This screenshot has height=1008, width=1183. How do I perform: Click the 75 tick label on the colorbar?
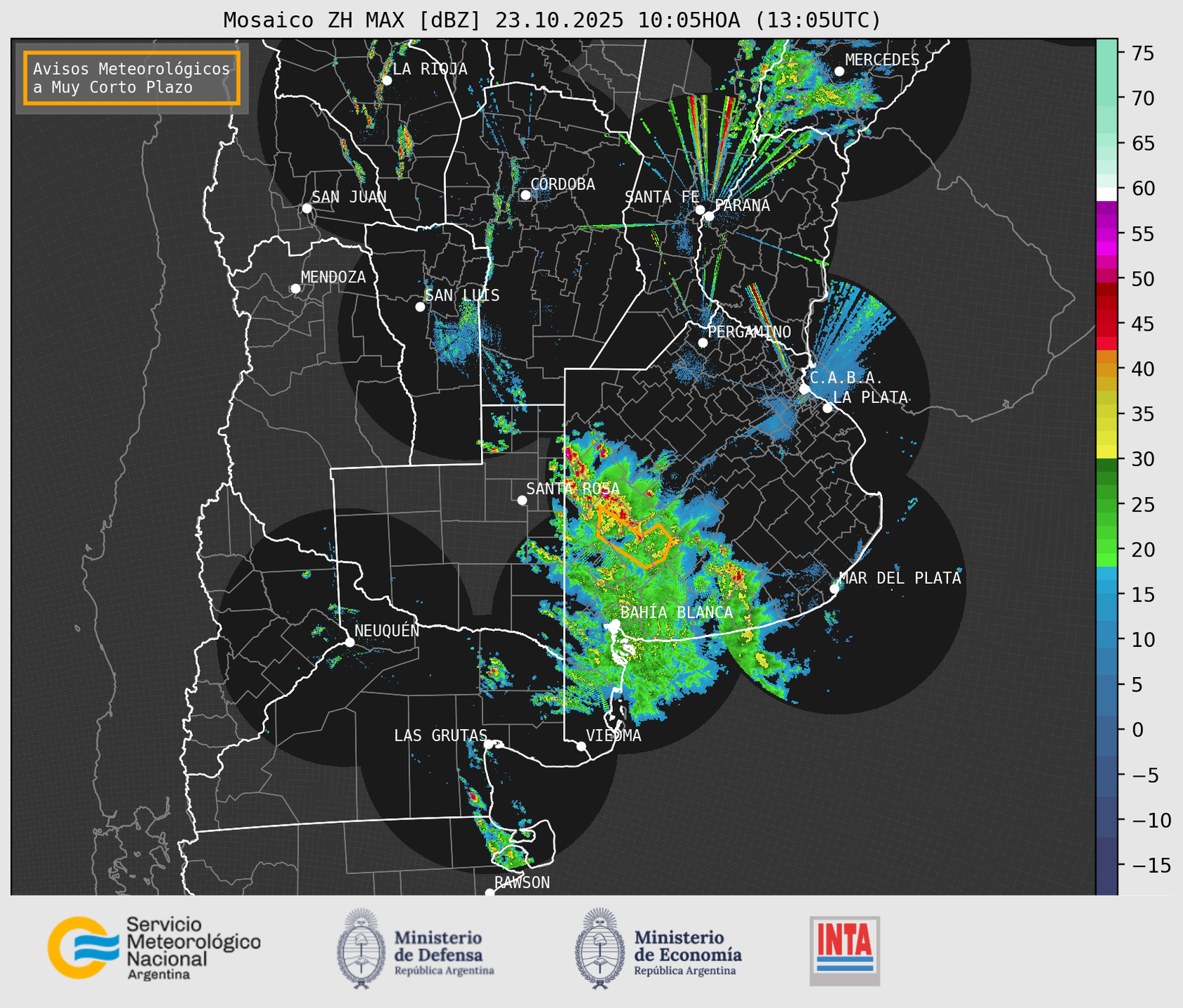[x=1142, y=53]
